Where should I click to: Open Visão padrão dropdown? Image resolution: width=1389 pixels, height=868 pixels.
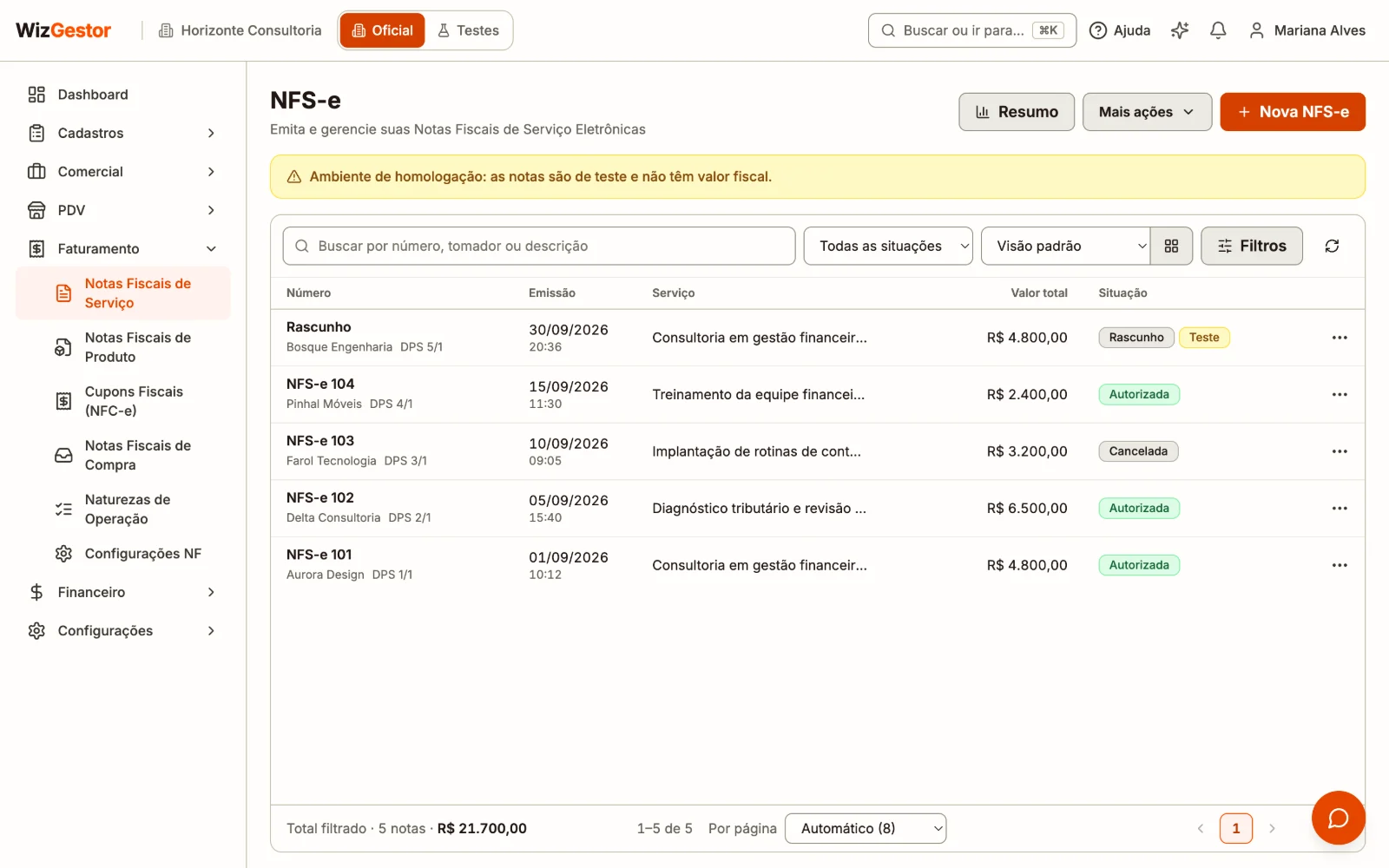tap(1065, 247)
